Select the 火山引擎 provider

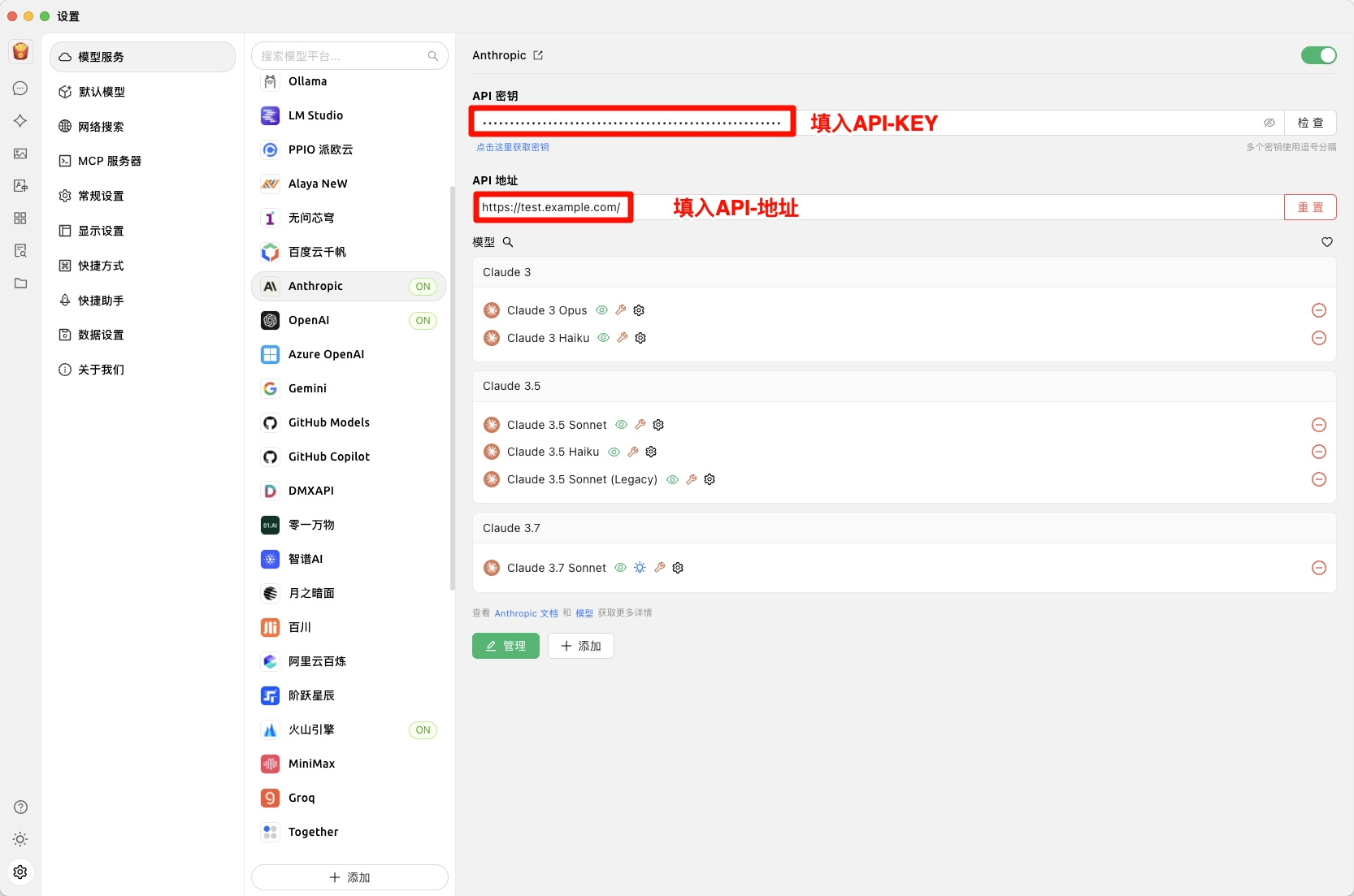click(349, 729)
